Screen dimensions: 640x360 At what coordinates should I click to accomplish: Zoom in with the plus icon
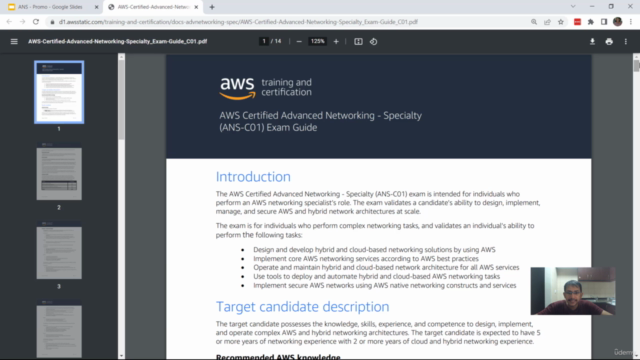pos(336,41)
